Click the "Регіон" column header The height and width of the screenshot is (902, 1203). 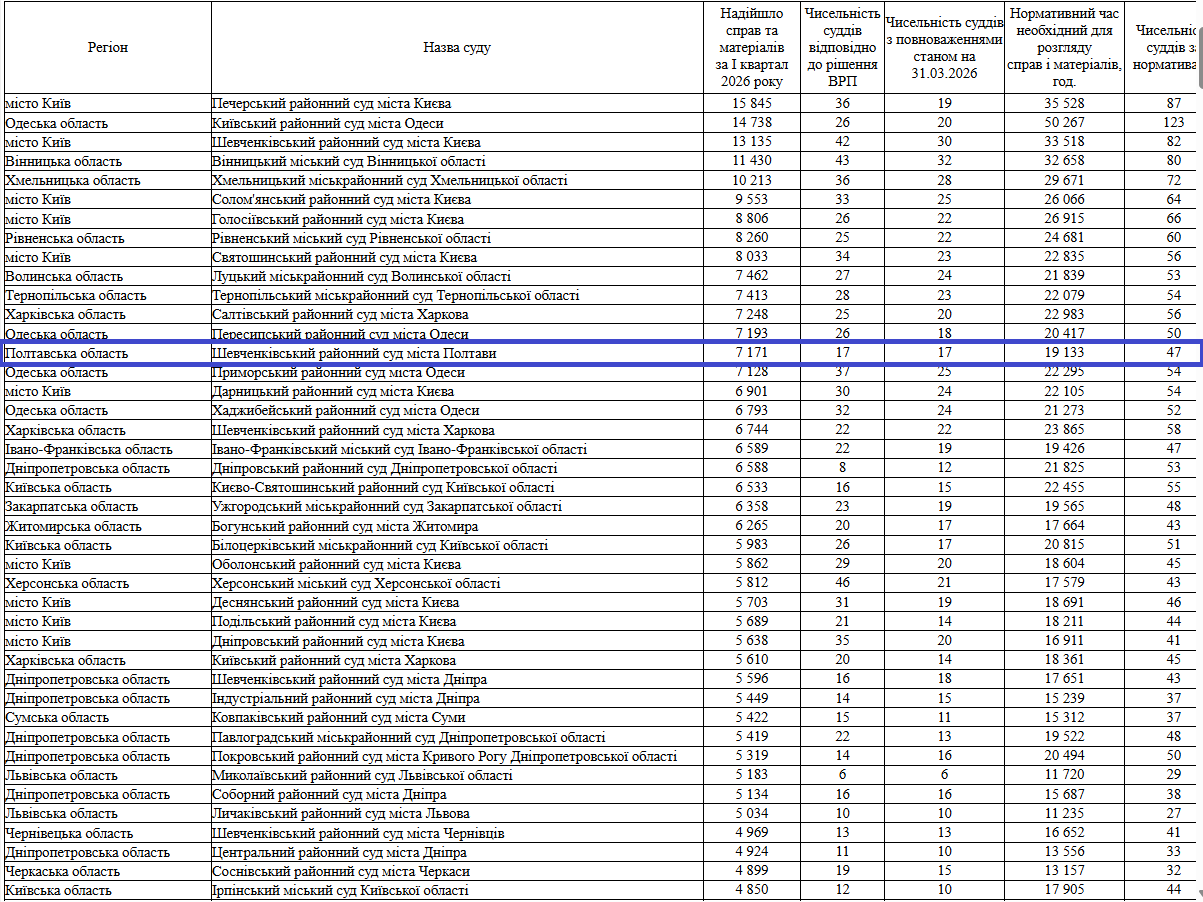click(107, 47)
